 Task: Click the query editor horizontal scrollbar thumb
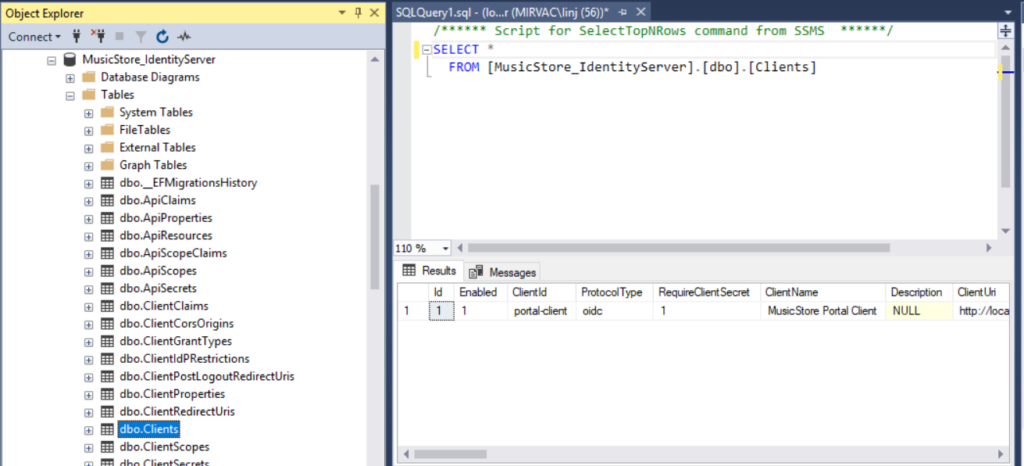click(x=679, y=248)
